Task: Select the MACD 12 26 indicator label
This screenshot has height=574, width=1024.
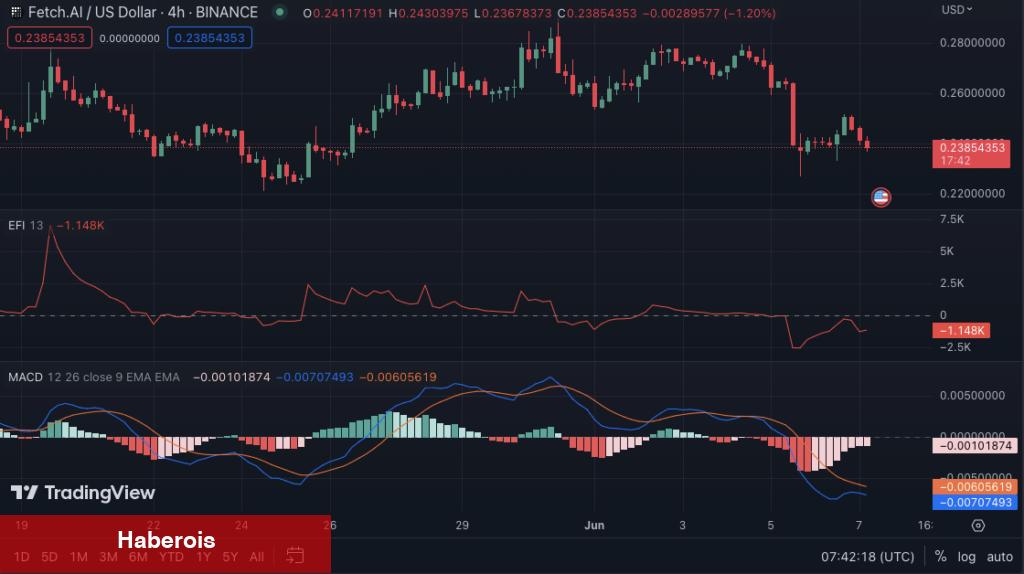Action: click(x=93, y=377)
